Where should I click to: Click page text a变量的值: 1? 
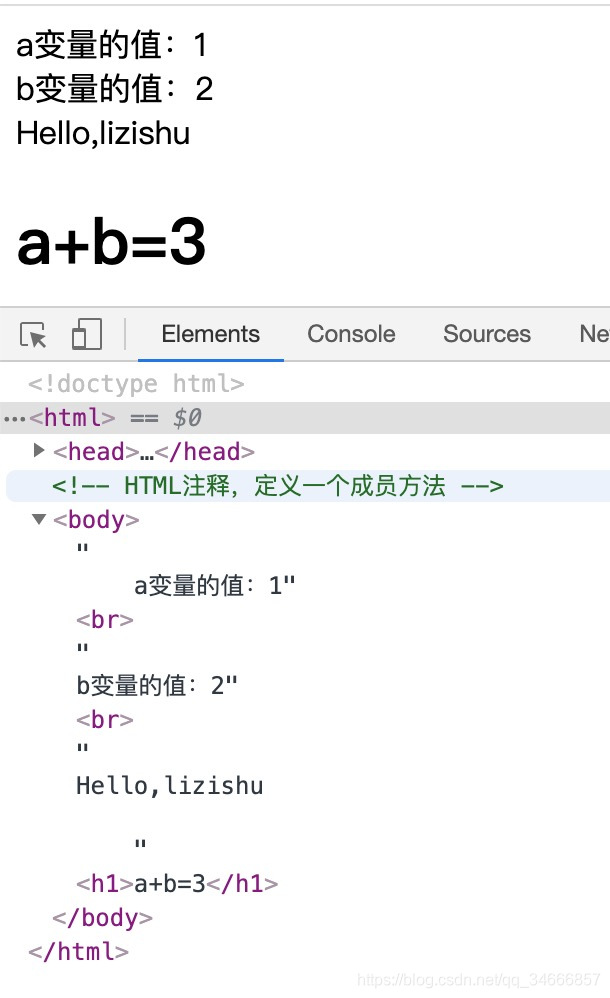coord(111,45)
